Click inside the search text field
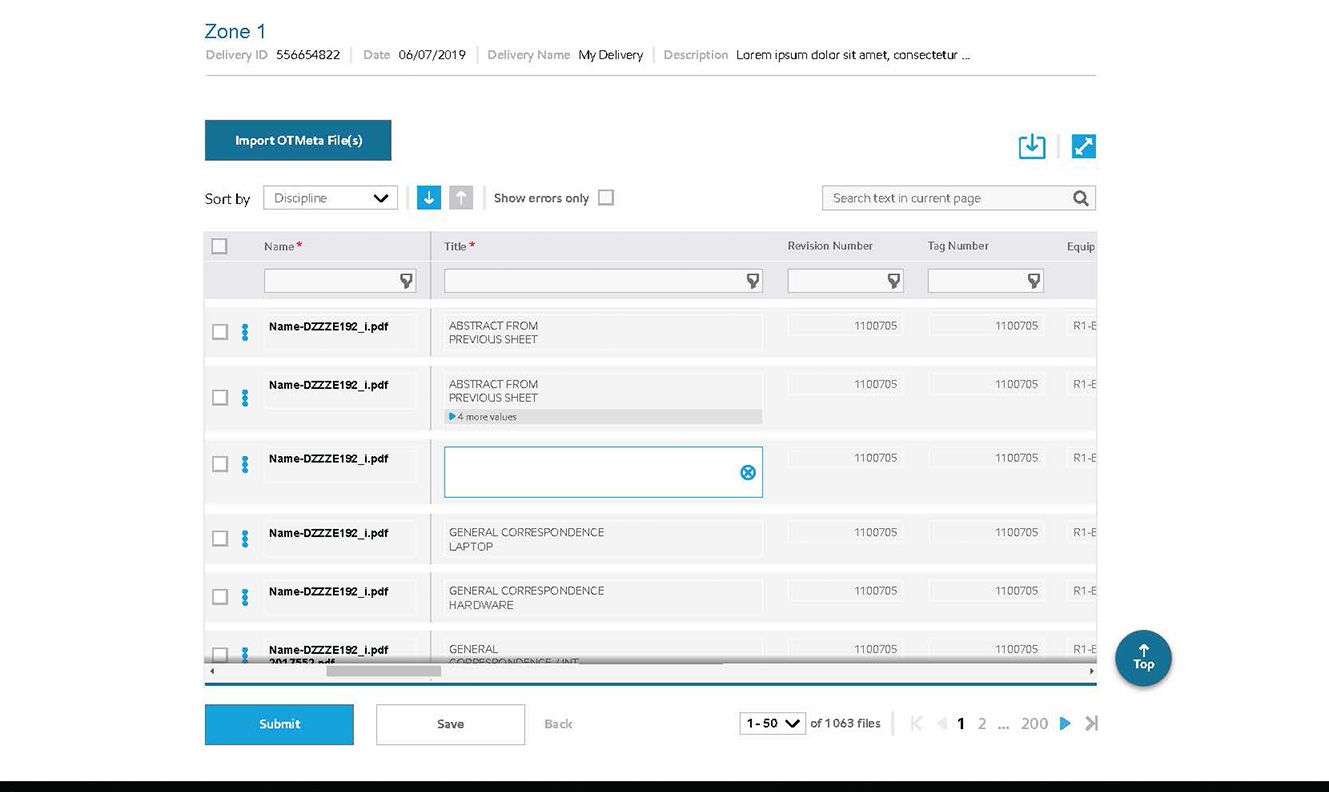 click(x=940, y=197)
